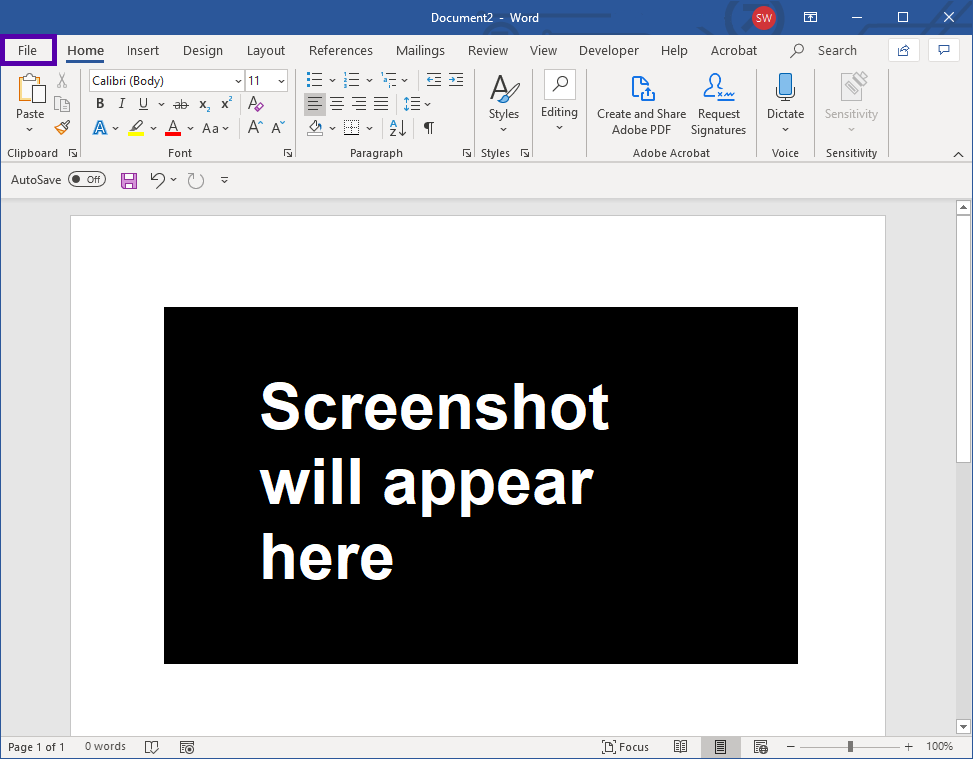Clear all formatting with eraser icon

click(x=256, y=104)
